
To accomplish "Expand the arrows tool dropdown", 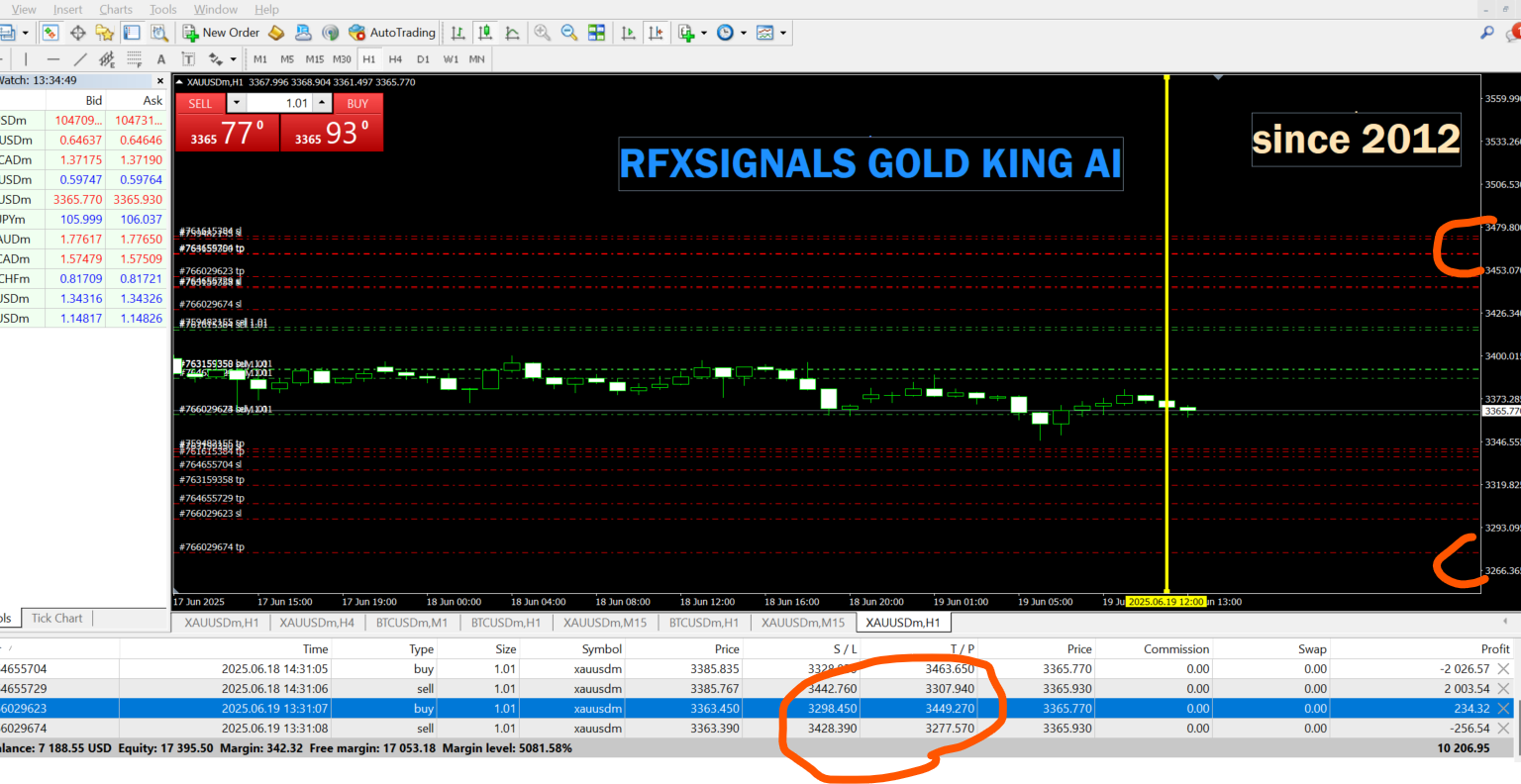I will coord(232,59).
